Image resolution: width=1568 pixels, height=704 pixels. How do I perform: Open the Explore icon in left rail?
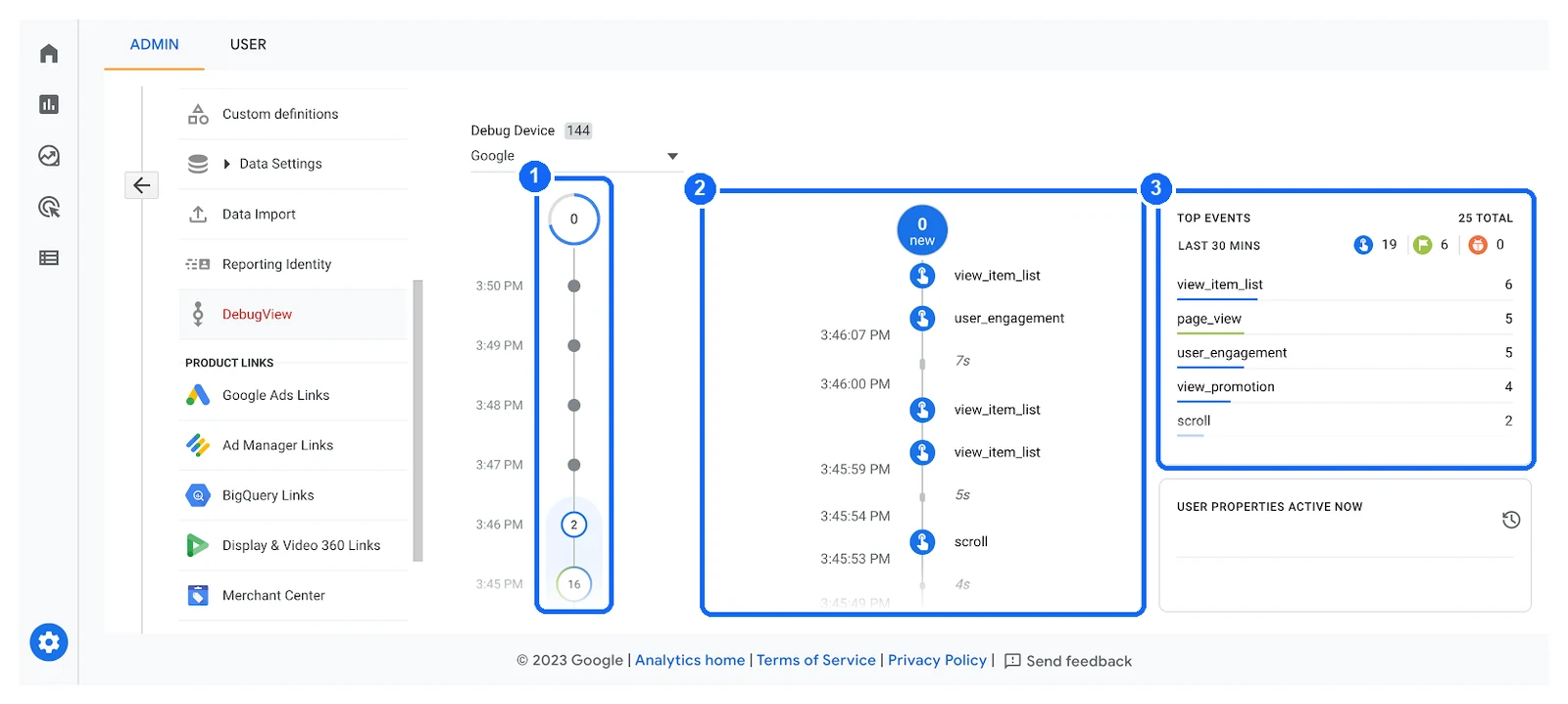(x=49, y=156)
